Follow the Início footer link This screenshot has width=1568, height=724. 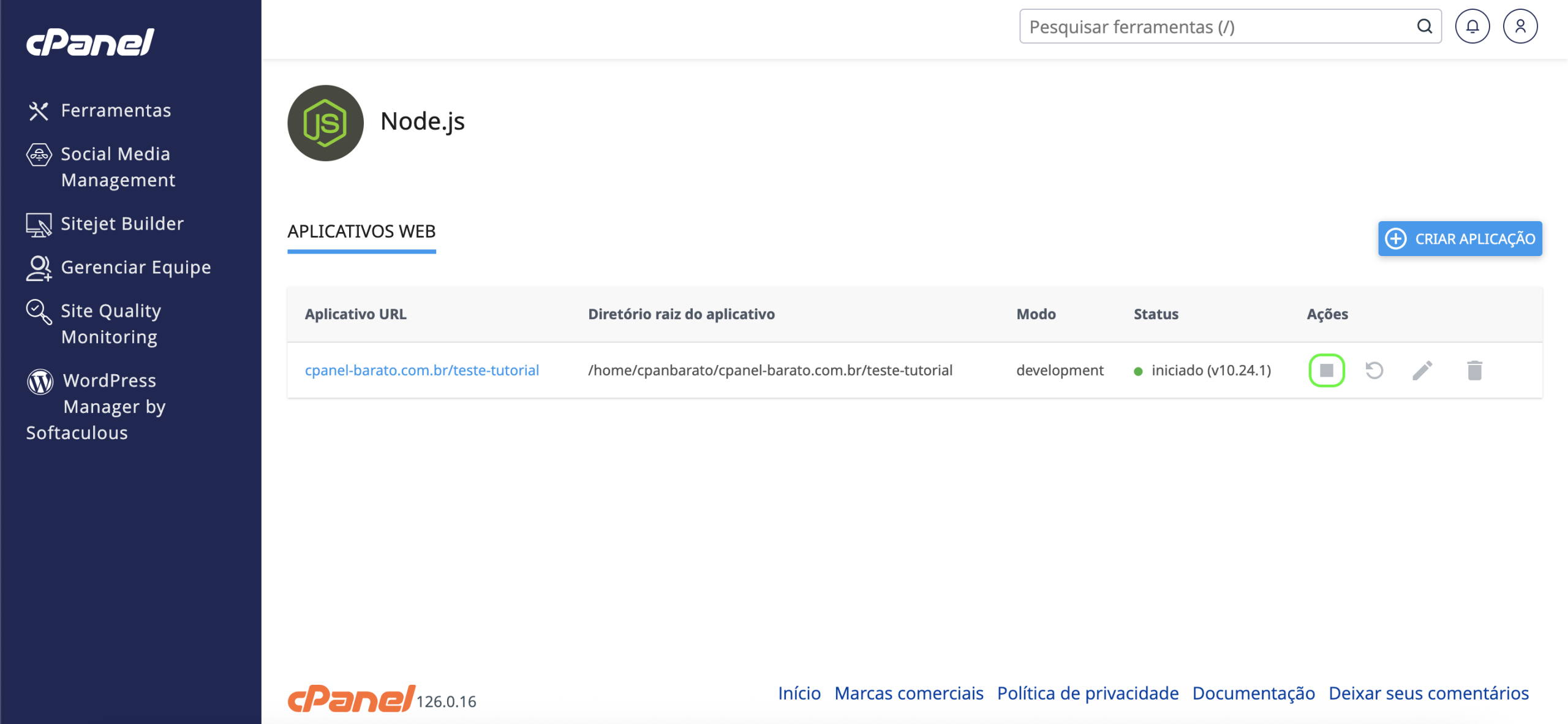(x=799, y=693)
